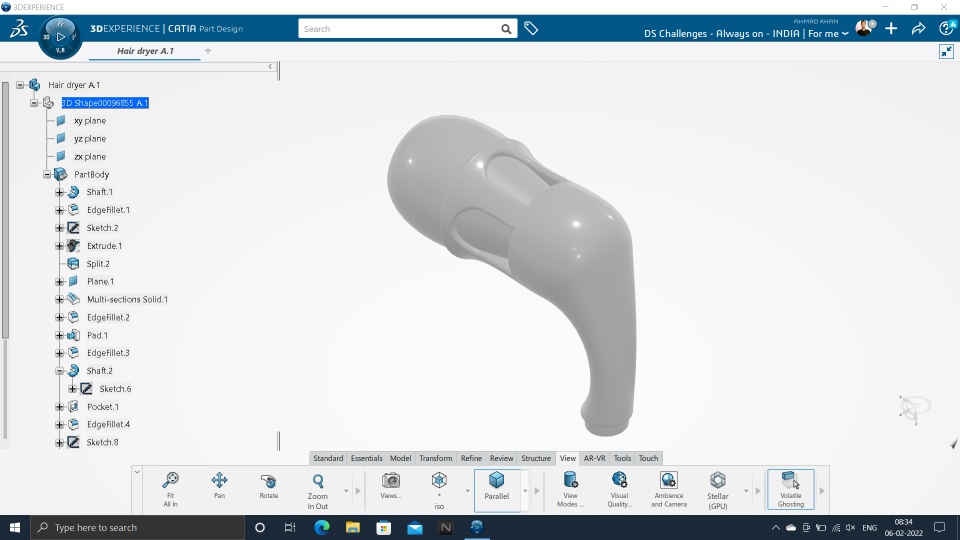Open View Modes tool
This screenshot has height=540, width=960.
pyautogui.click(x=570, y=489)
